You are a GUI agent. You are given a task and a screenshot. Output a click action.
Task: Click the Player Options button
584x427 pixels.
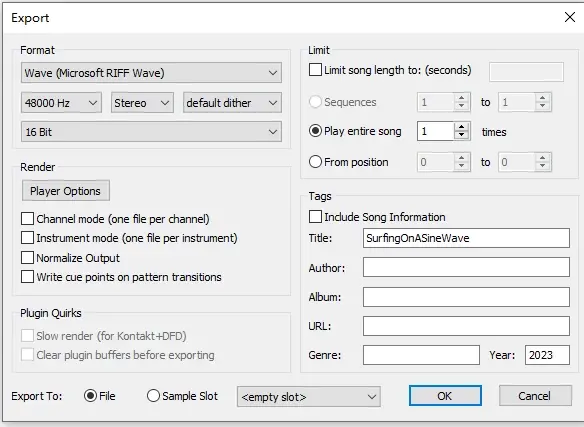click(x=66, y=191)
